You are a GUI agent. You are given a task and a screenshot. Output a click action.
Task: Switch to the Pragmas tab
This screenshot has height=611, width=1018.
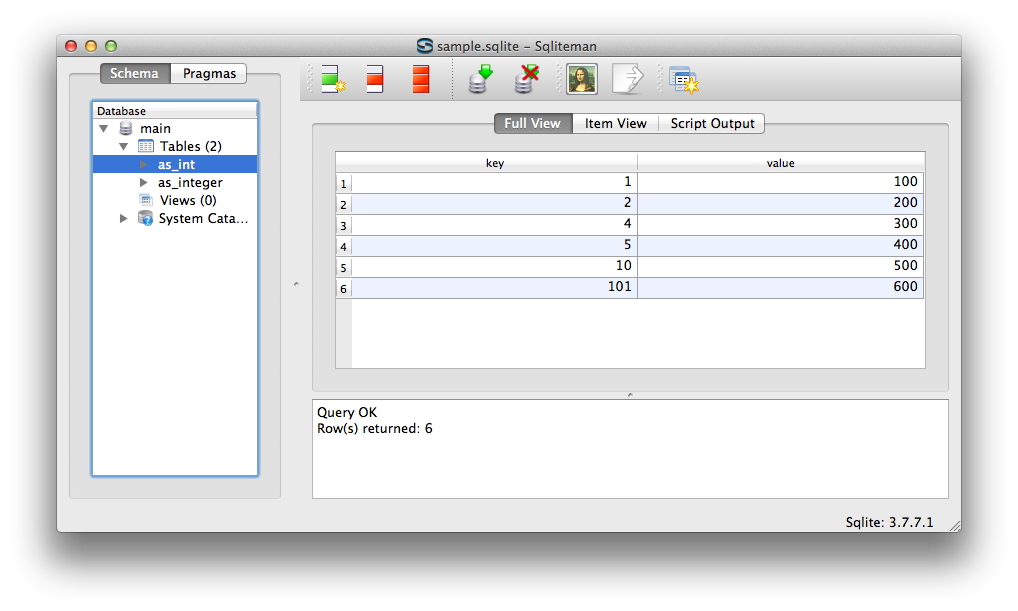pos(208,73)
